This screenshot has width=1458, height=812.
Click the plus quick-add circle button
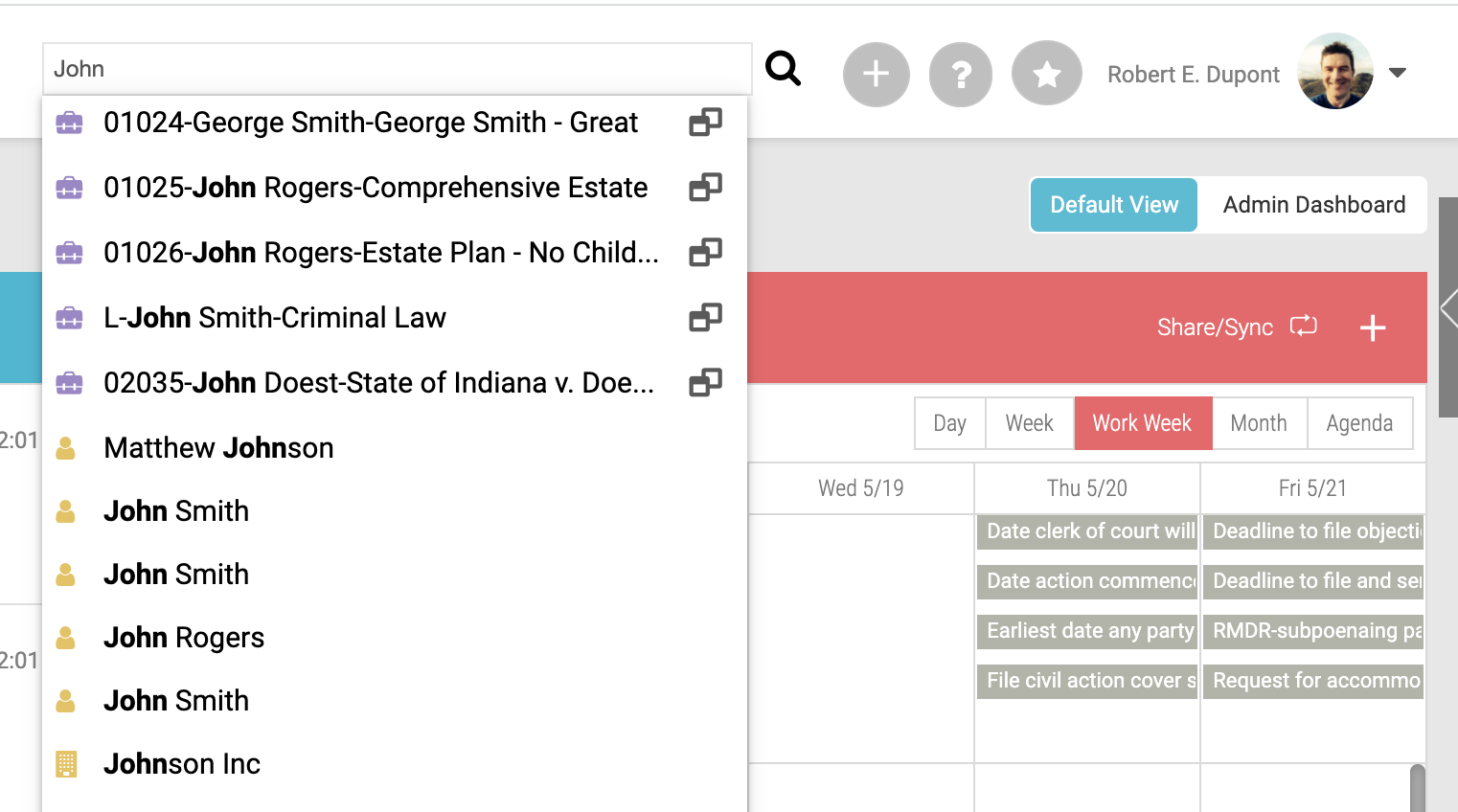click(x=876, y=74)
